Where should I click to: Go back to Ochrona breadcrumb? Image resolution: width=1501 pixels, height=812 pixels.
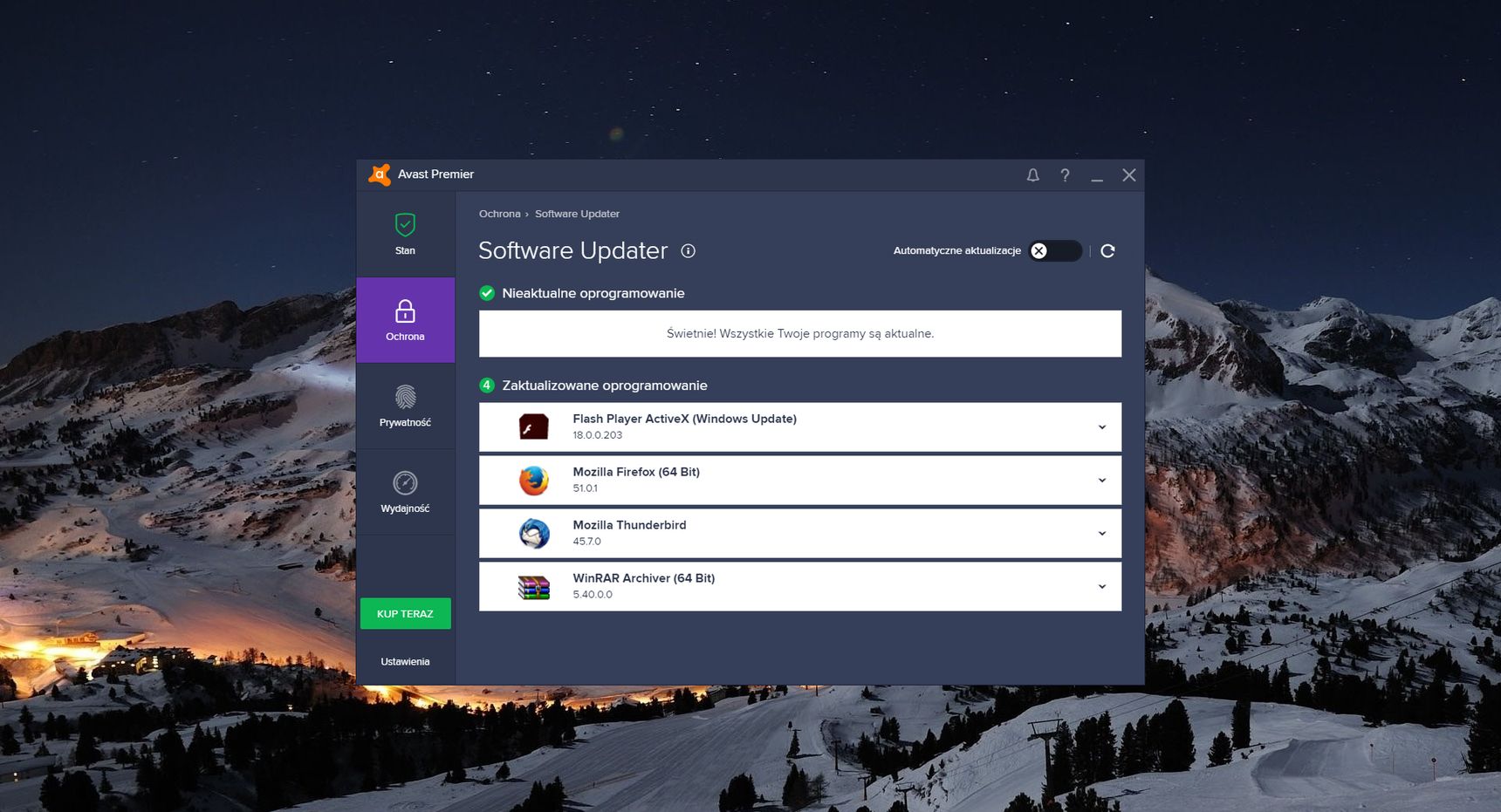click(x=499, y=214)
